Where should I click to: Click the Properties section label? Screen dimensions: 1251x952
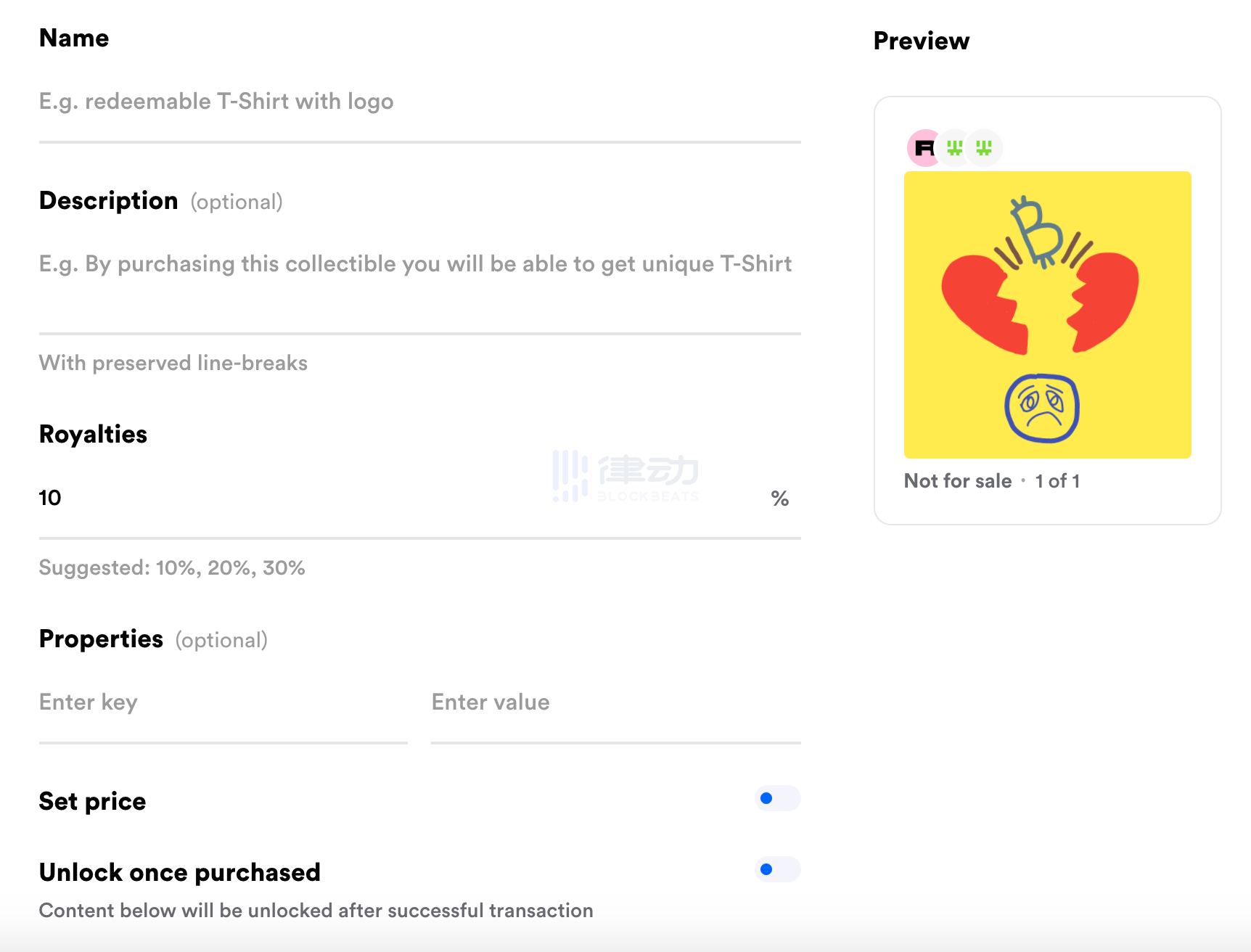pos(101,639)
